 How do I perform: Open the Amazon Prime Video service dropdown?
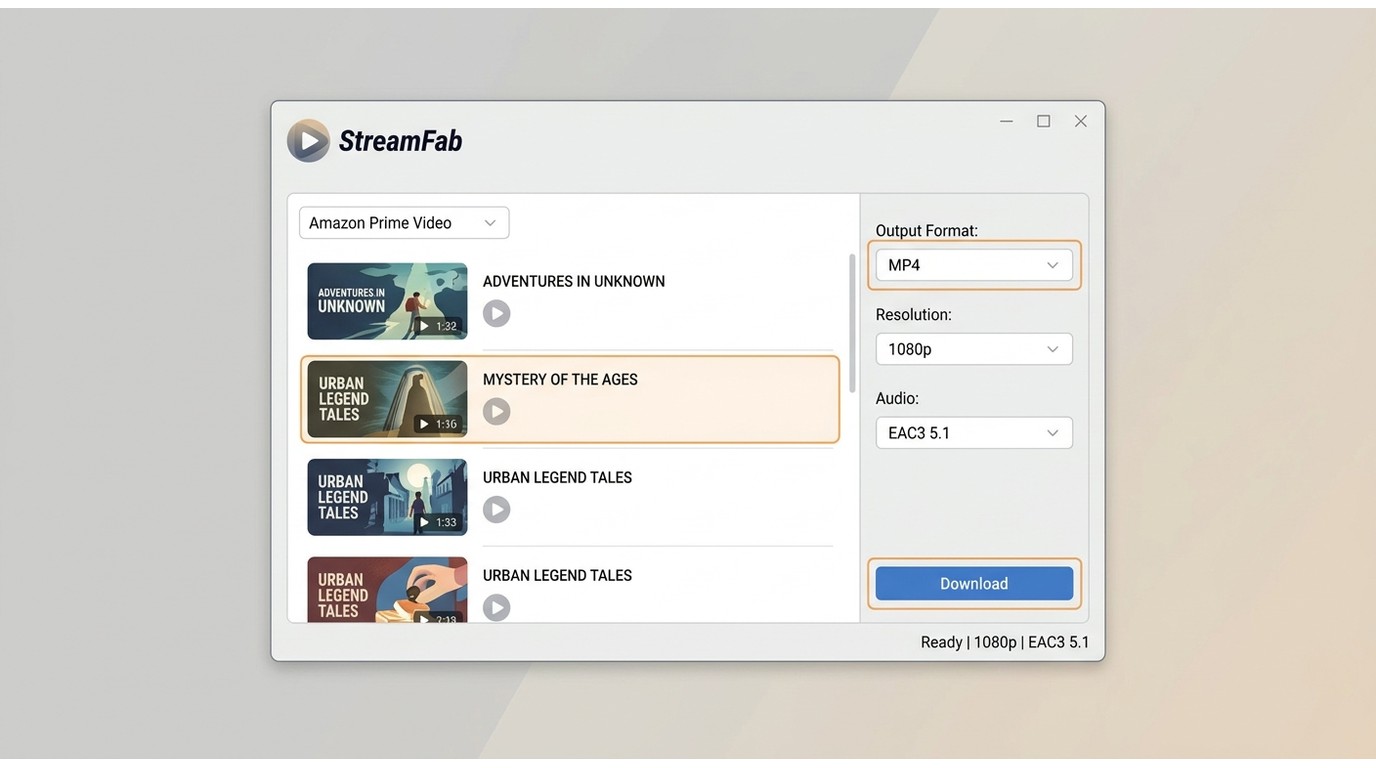click(404, 223)
